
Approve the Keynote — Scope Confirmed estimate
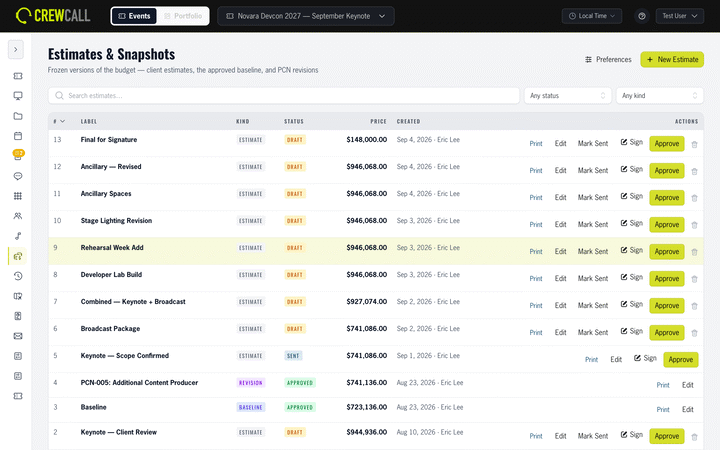click(681, 360)
